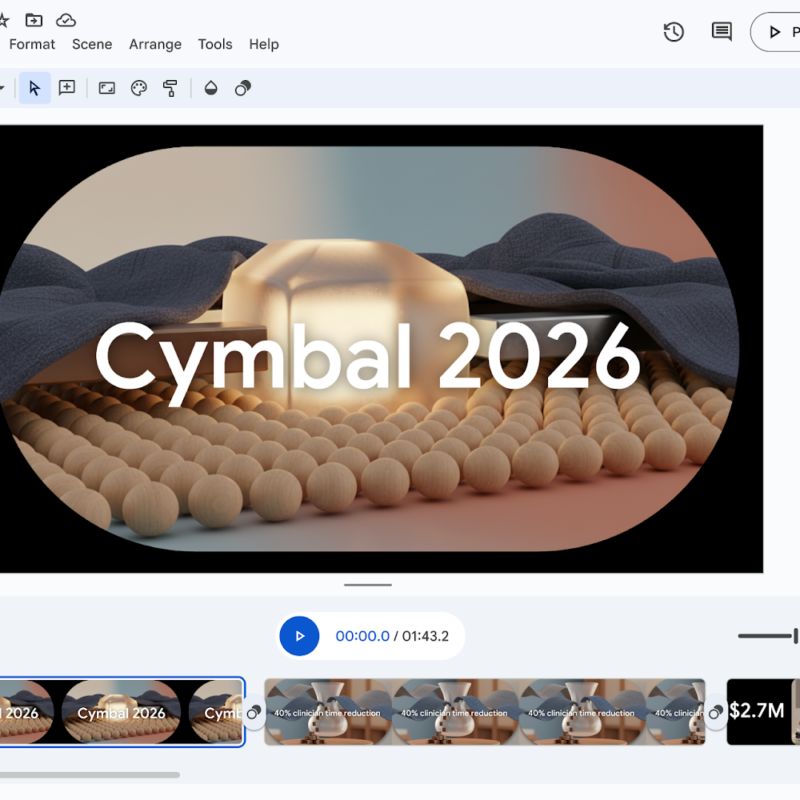Click transition icon before $2.7M scene
800x800 pixels.
716,712
